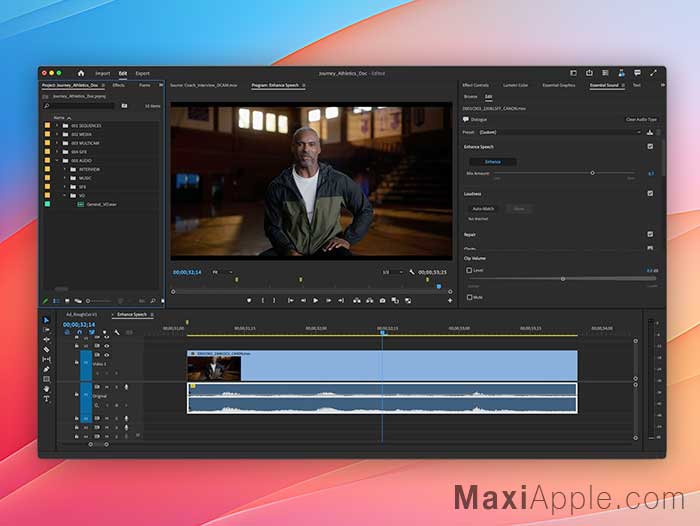Expand the 003 MULTICAM bin
This screenshot has height=526, width=700.
point(57,143)
